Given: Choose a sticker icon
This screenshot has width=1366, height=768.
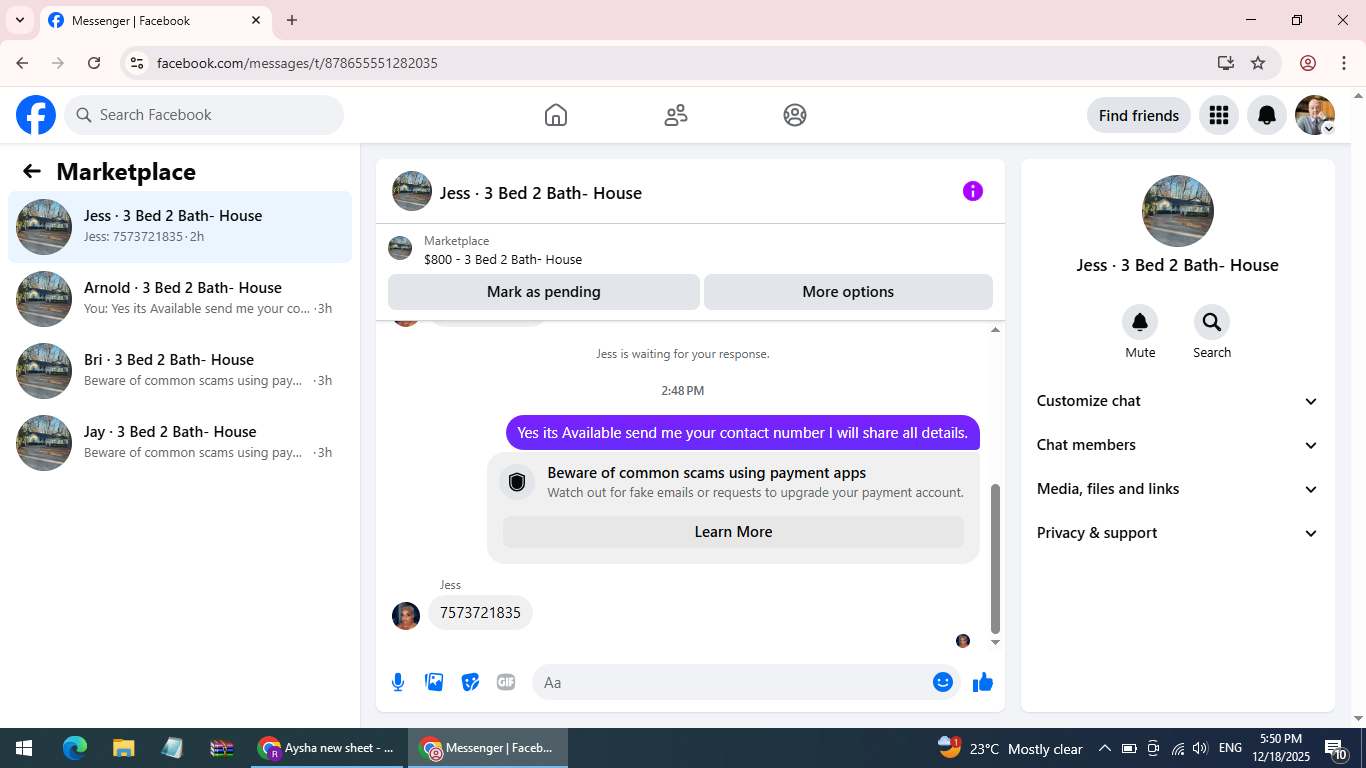Looking at the screenshot, I should 470,682.
